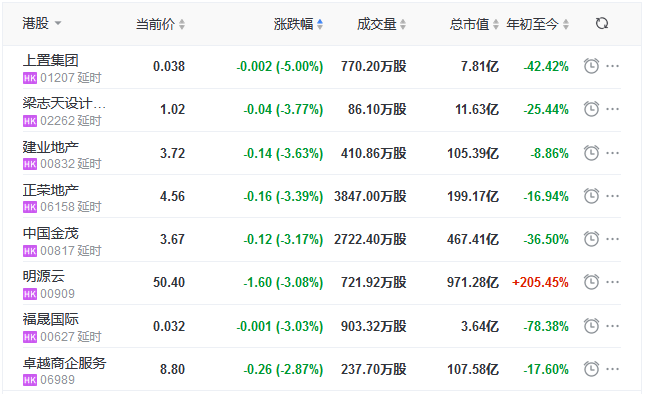Select stock code 00817 text

point(57,251)
